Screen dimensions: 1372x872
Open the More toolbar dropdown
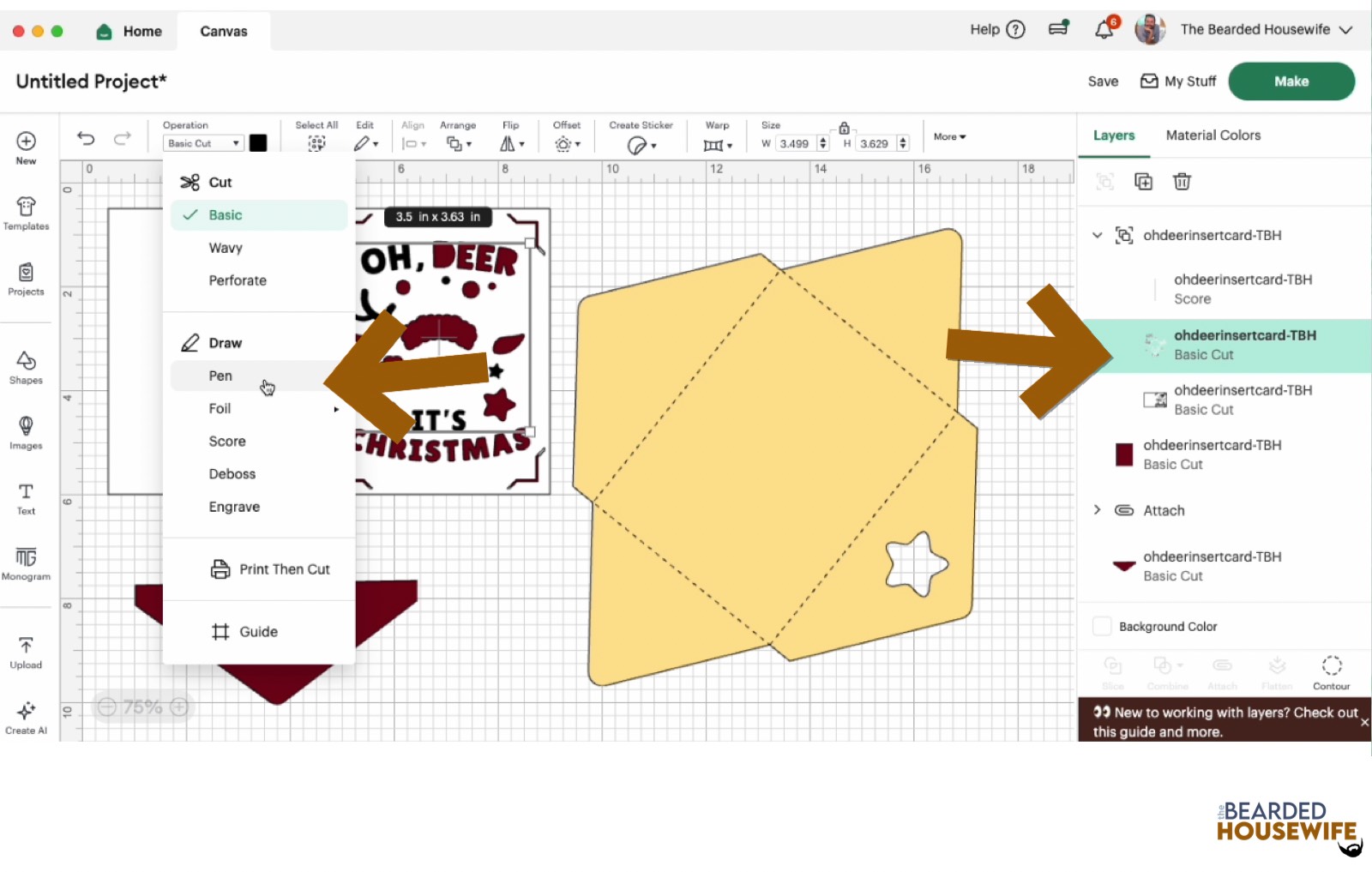click(x=949, y=137)
